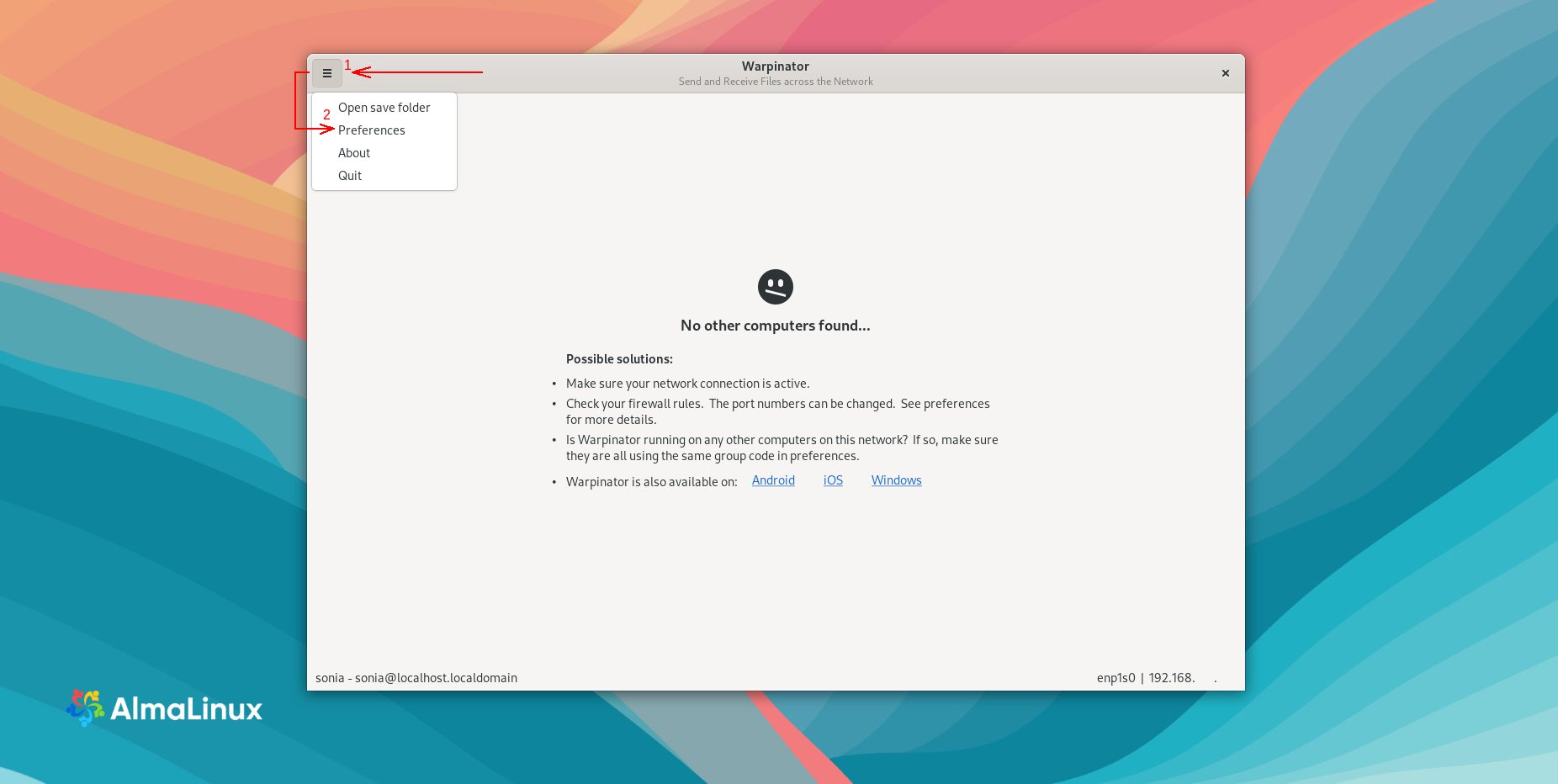
Task: Close the Warpinator window
Action: click(x=1225, y=73)
